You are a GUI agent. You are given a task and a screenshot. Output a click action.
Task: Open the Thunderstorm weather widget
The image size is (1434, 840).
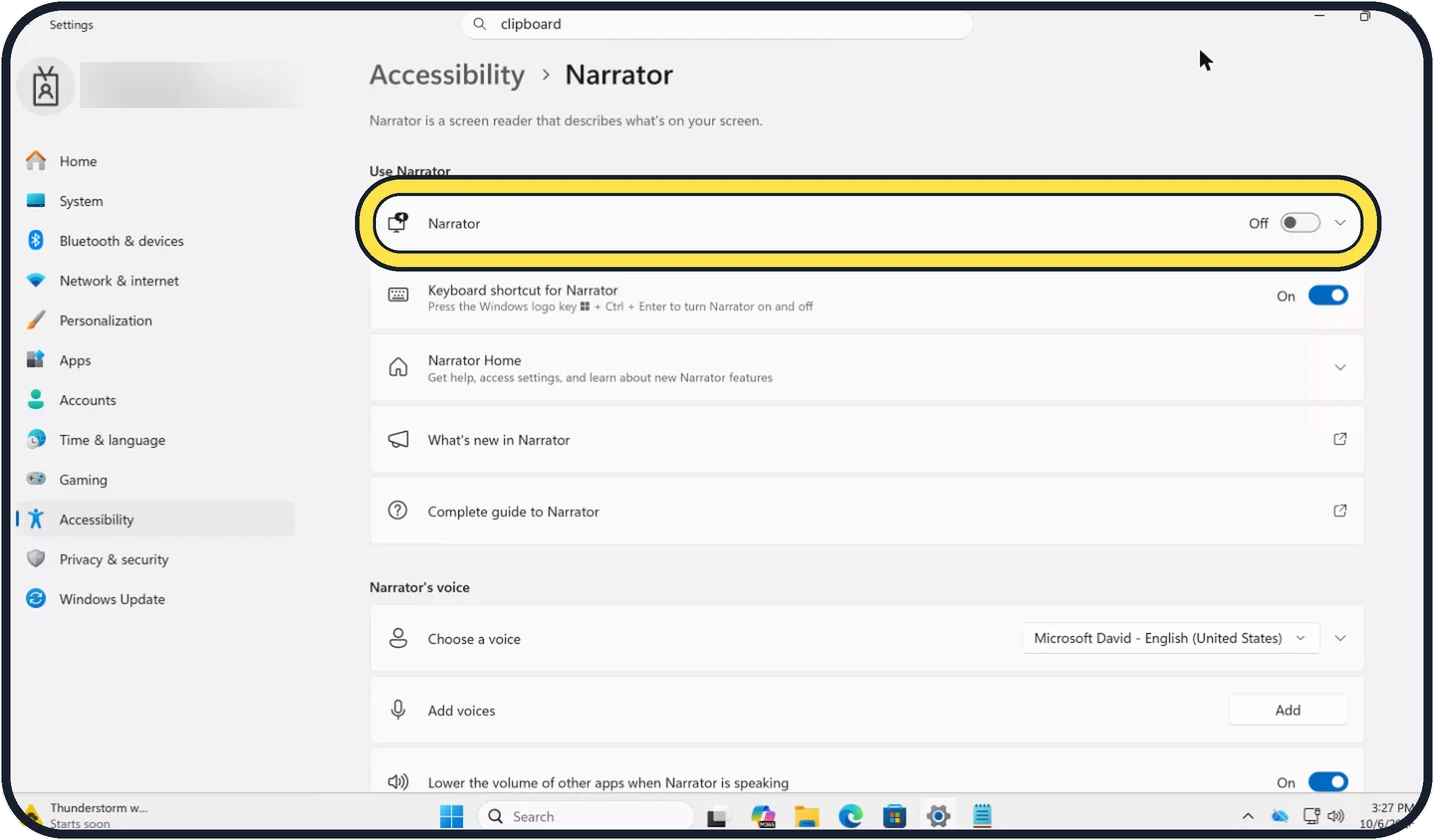[x=87, y=815]
